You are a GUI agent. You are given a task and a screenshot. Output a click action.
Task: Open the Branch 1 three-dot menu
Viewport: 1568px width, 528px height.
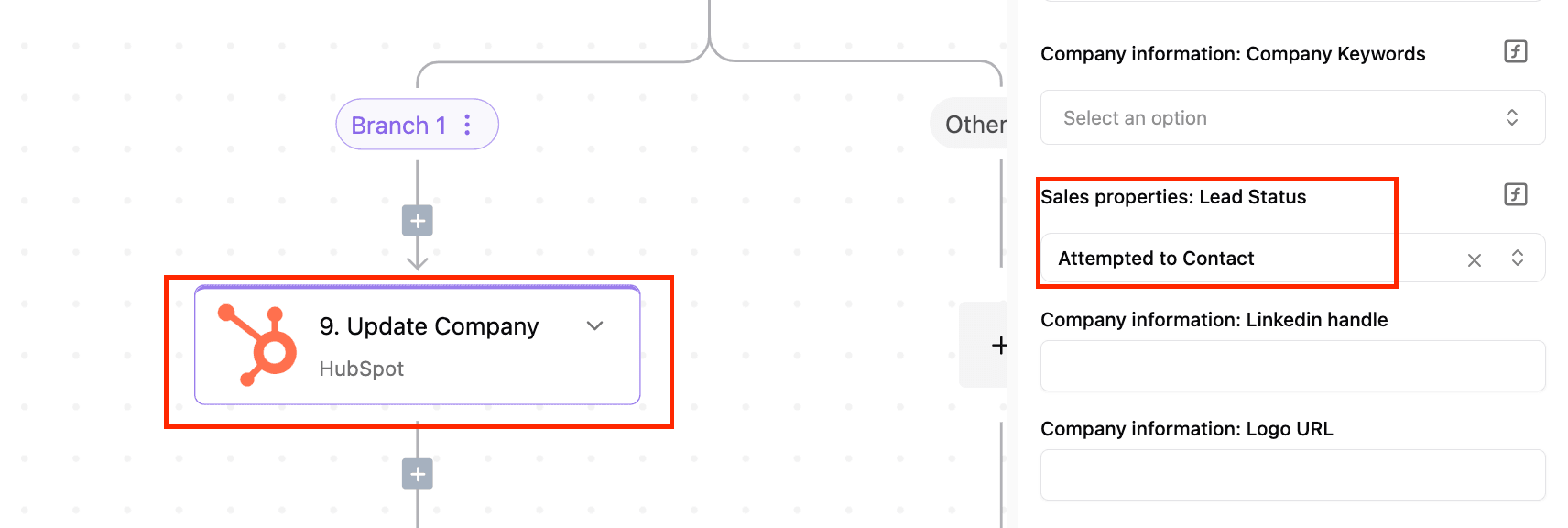467,125
